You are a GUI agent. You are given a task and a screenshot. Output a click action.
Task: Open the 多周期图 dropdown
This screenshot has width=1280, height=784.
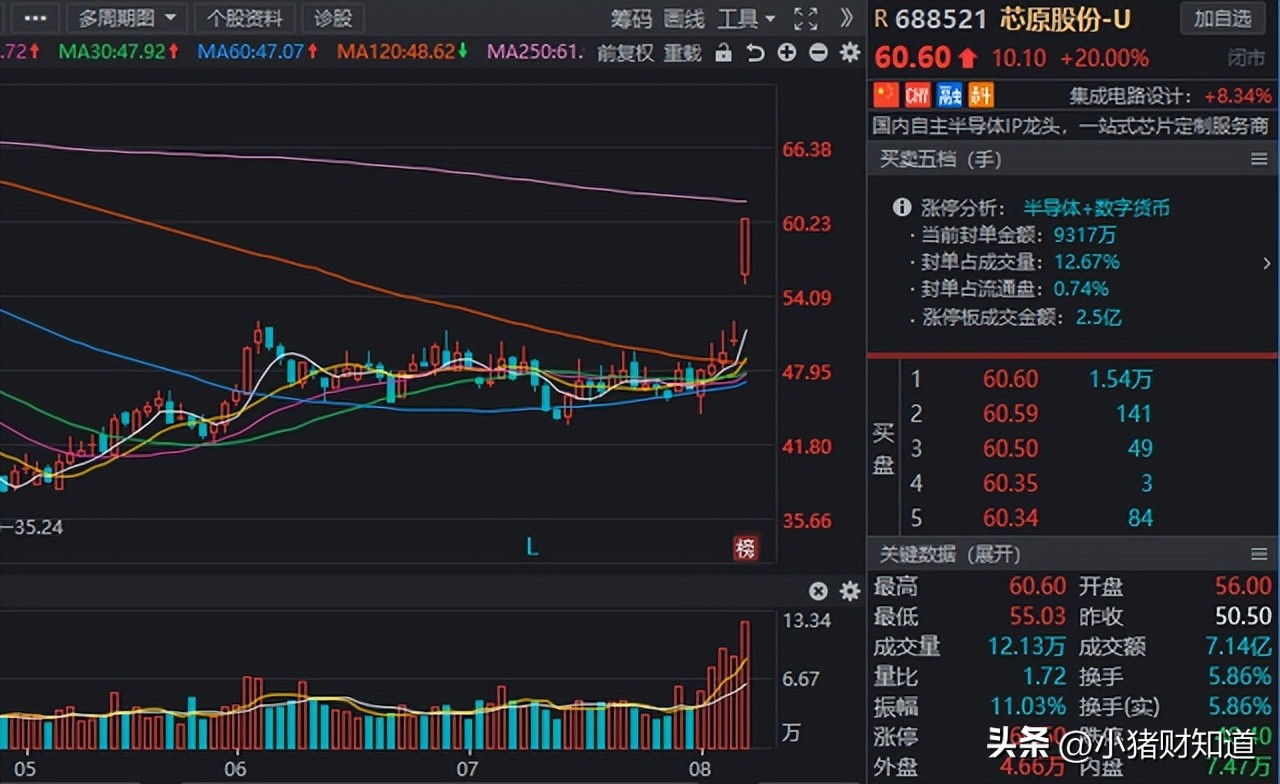tap(127, 18)
